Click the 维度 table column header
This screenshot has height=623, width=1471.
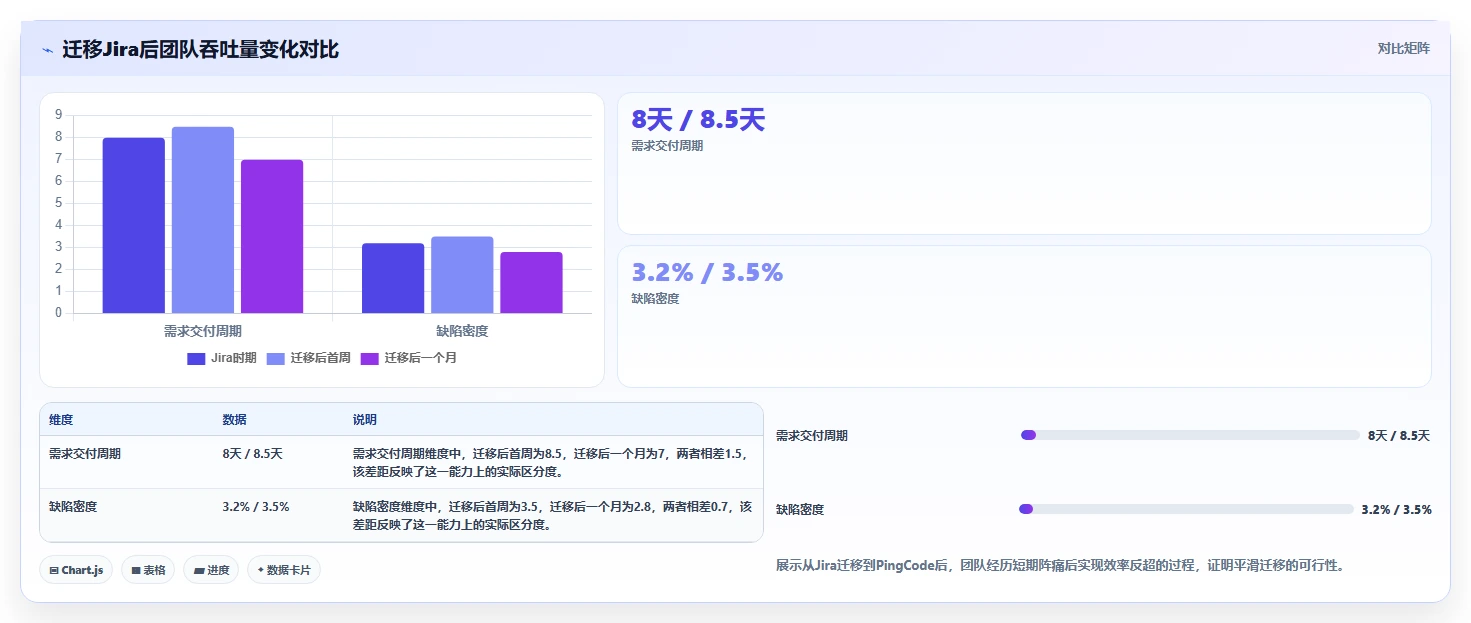point(61,420)
